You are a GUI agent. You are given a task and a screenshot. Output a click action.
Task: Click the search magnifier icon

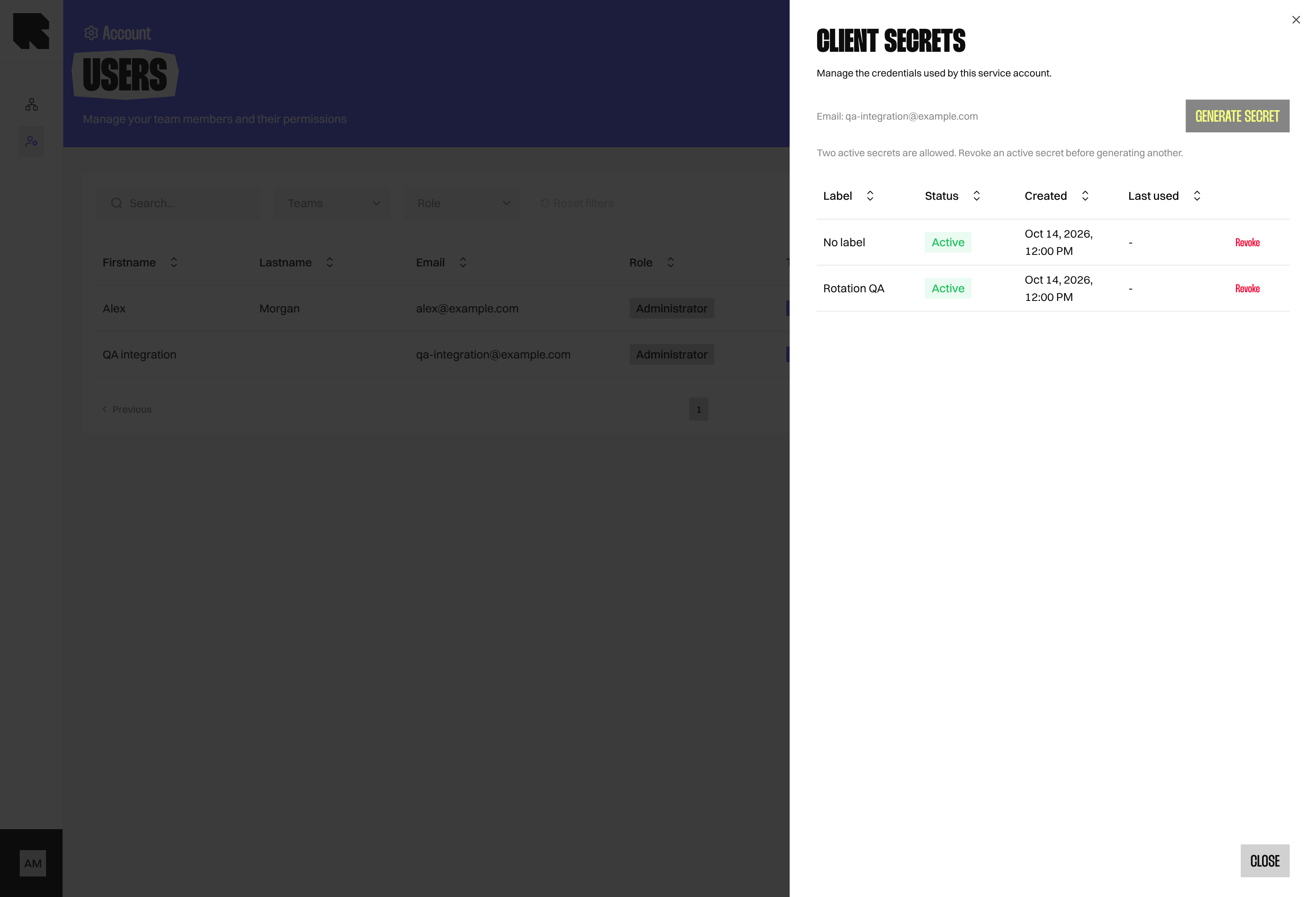pos(117,203)
